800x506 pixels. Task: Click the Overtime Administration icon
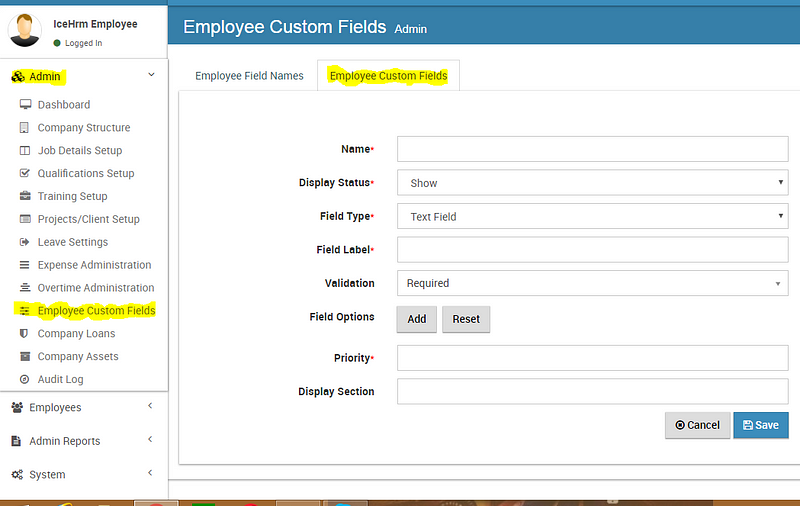(24, 288)
